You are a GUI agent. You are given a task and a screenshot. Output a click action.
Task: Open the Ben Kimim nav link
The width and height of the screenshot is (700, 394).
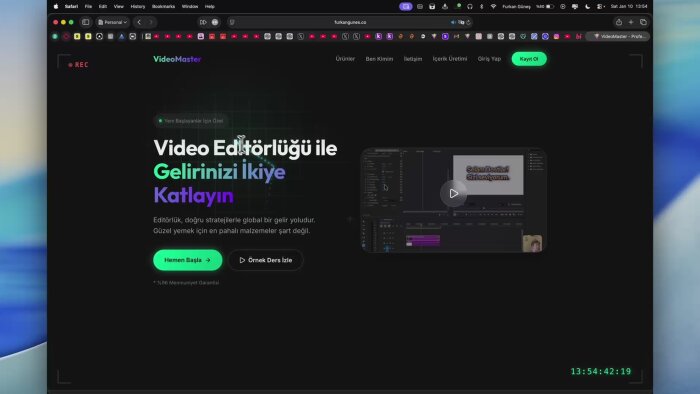click(x=379, y=59)
